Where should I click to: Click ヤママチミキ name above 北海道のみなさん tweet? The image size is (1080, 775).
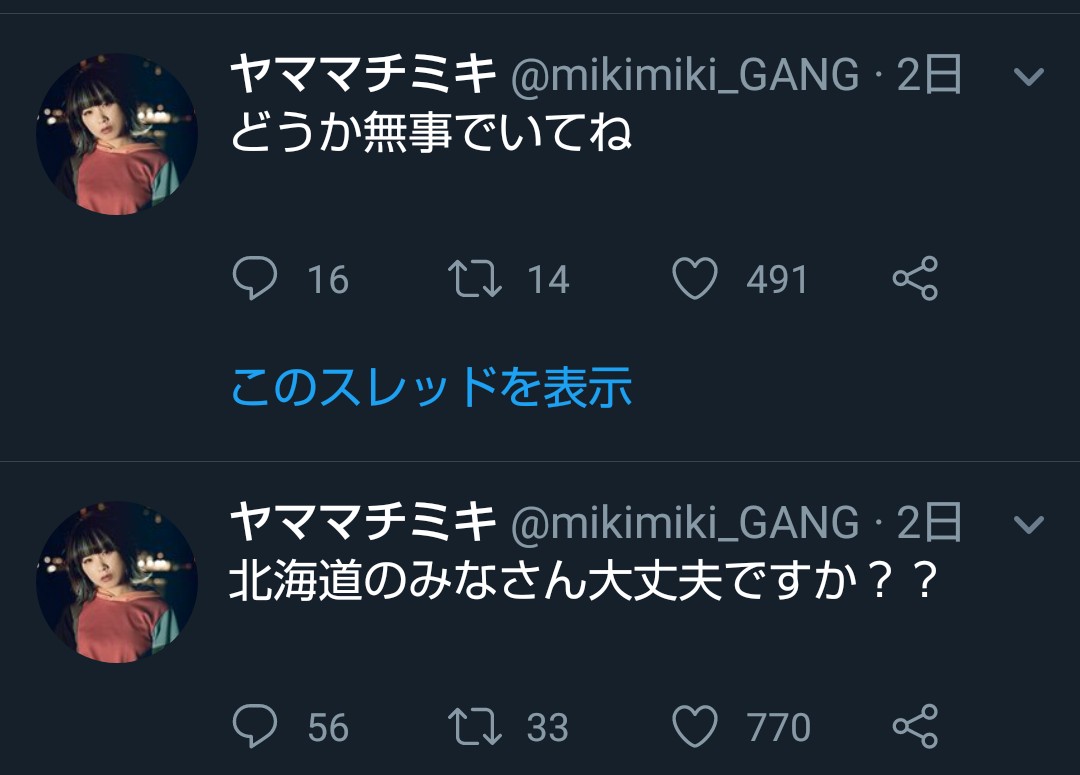364,523
